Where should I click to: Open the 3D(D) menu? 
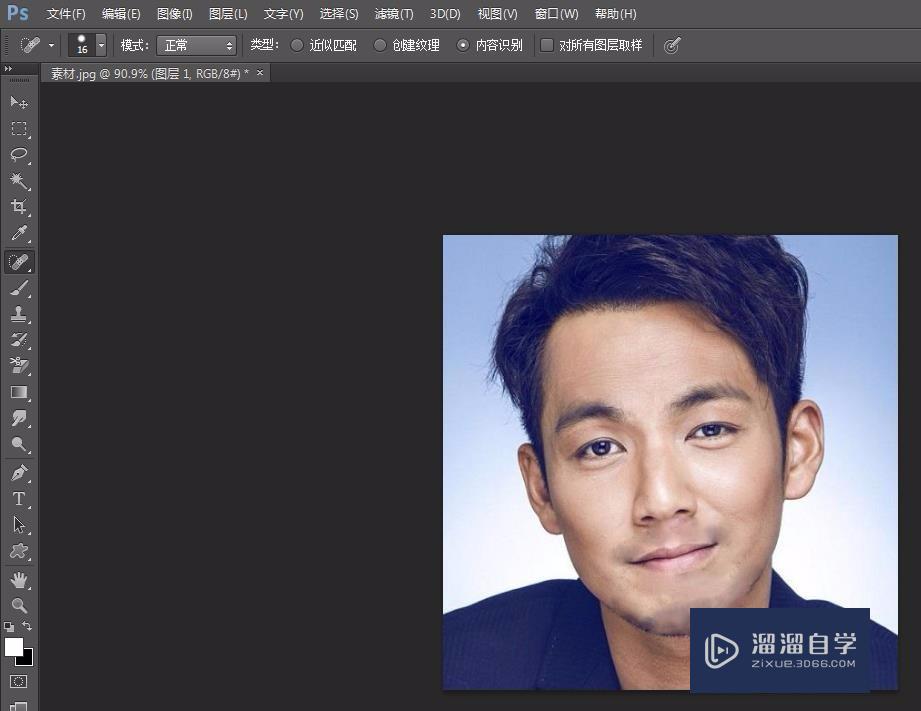point(445,14)
